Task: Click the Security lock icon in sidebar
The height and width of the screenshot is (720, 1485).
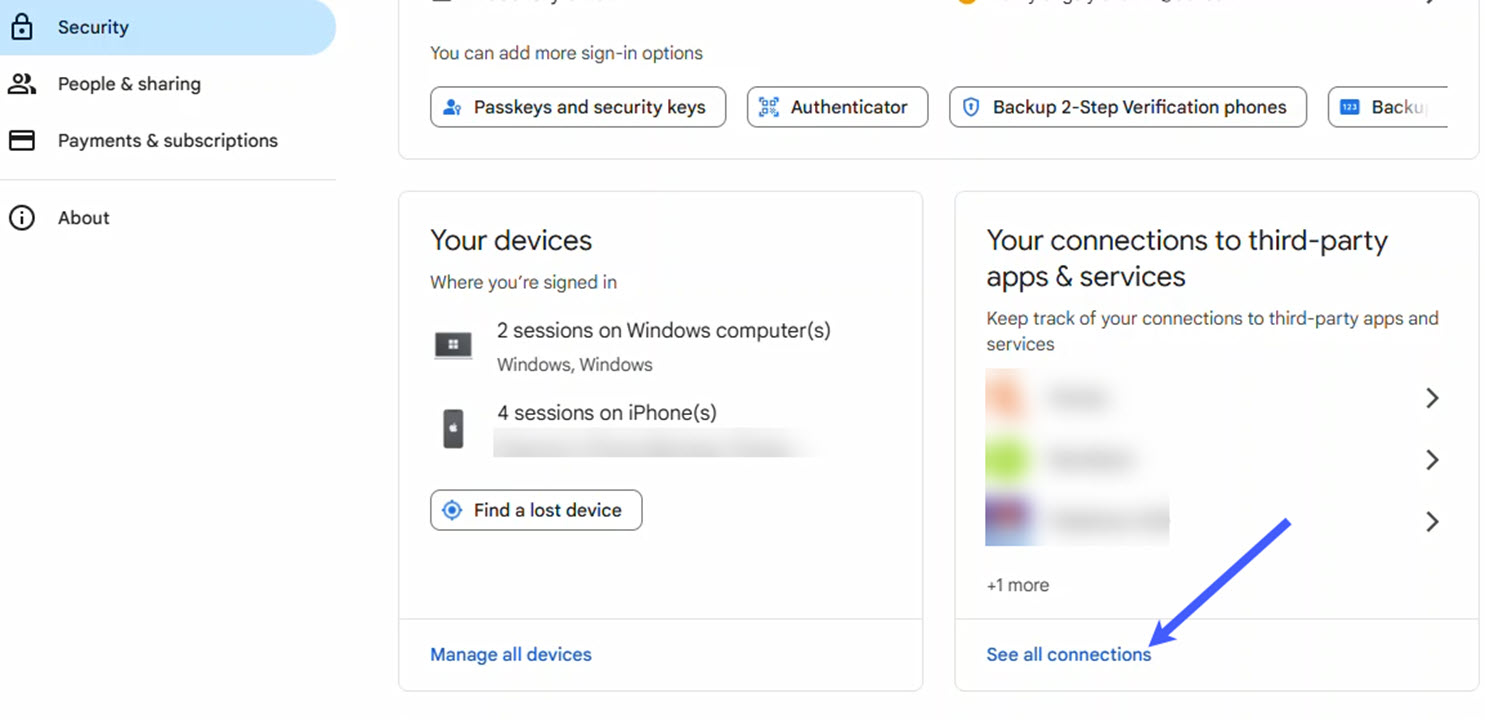Action: coord(22,27)
